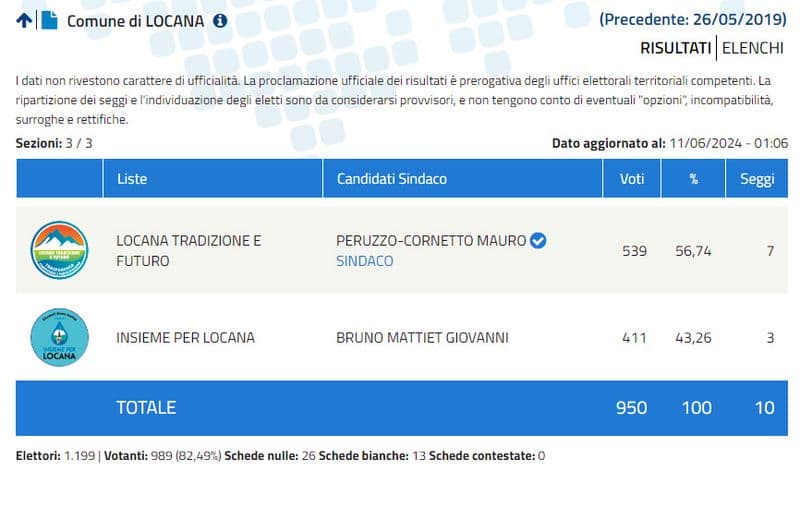Click the SINDACO label link
Viewport: 800px width, 506px height.
pos(365,261)
